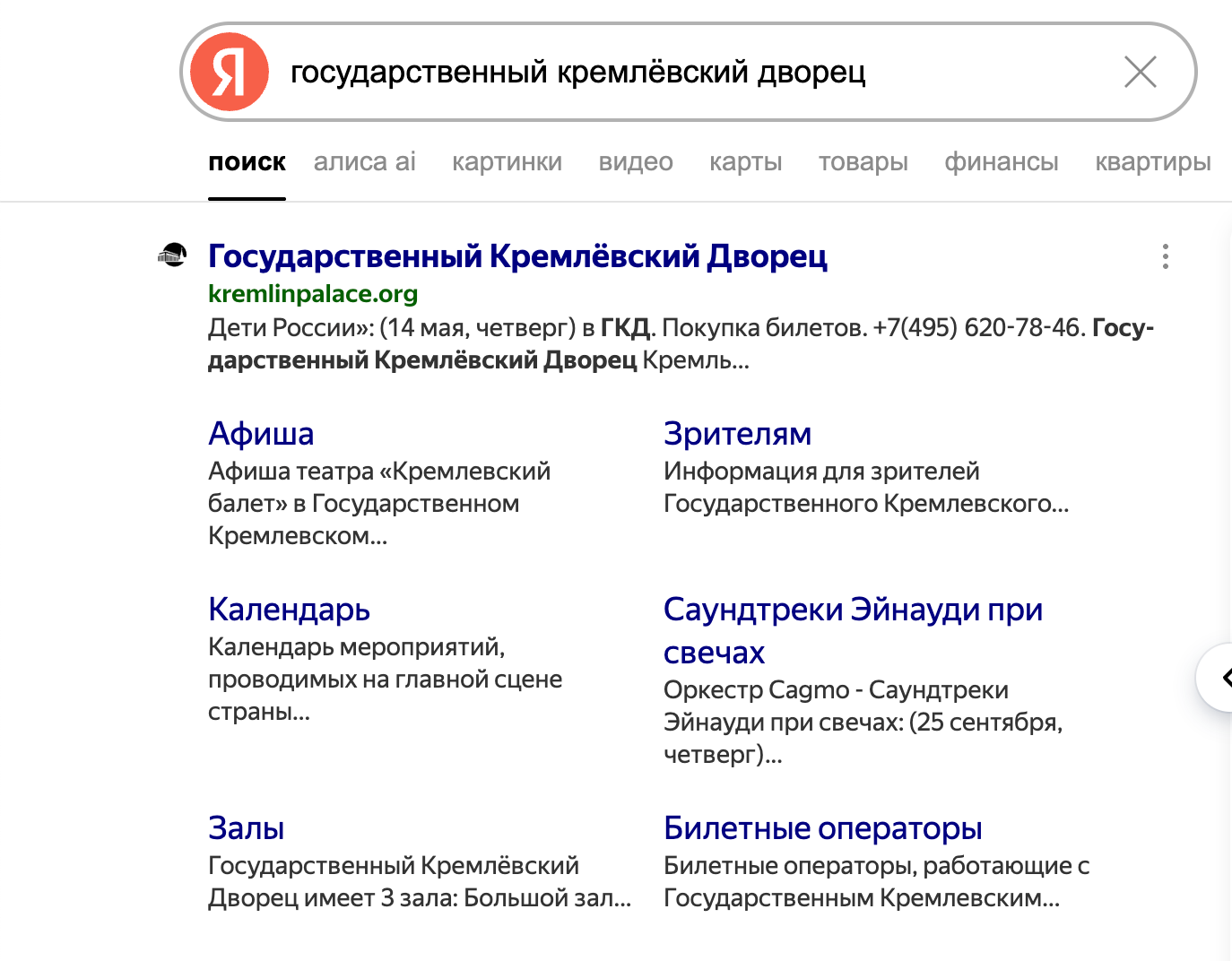The width and height of the screenshot is (1232, 961).
Task: Select the «товары» tab
Action: click(x=863, y=162)
